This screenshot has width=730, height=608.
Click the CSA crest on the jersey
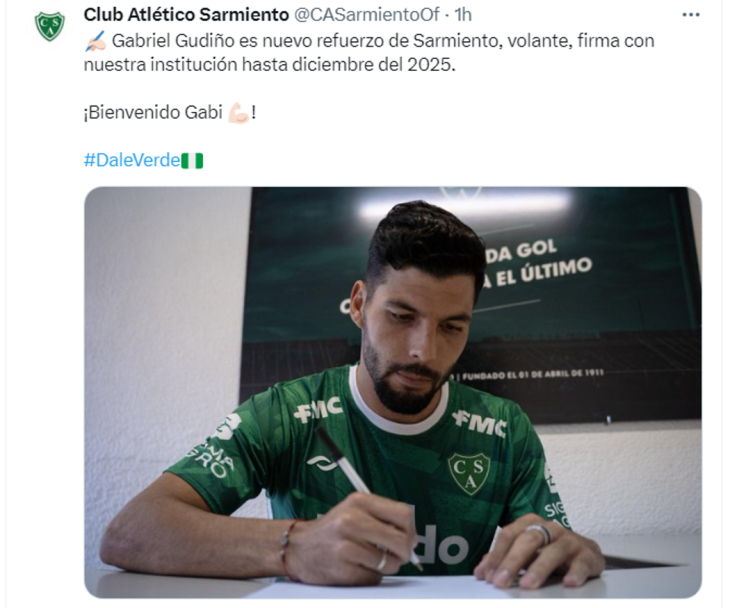(469, 473)
